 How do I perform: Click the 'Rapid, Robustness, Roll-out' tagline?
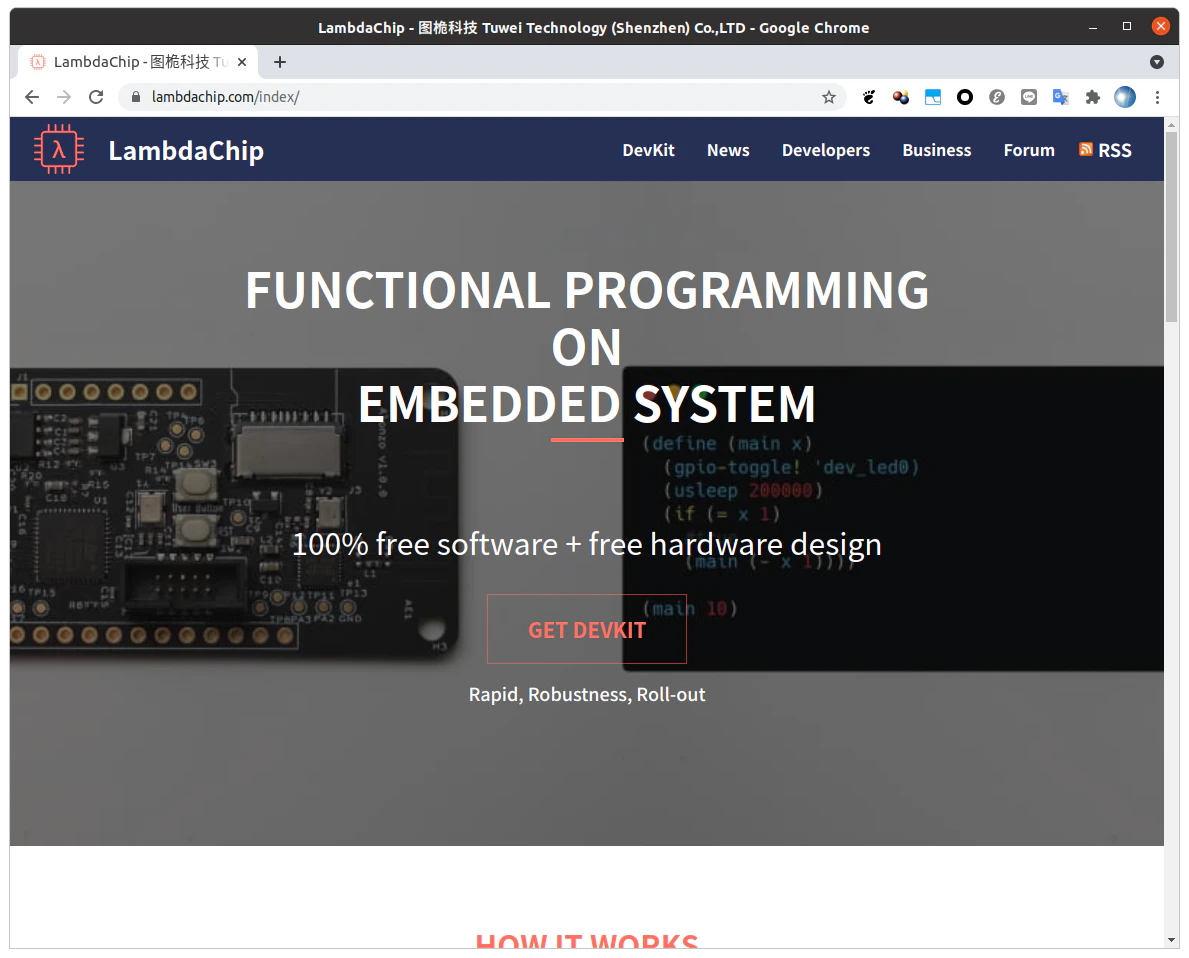point(587,694)
